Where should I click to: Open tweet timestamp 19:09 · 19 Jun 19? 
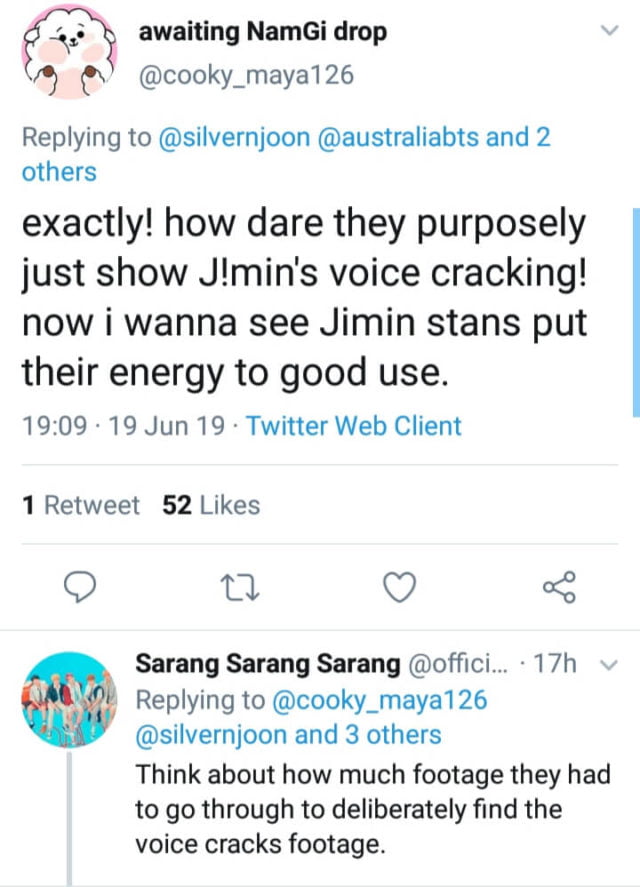tap(127, 425)
